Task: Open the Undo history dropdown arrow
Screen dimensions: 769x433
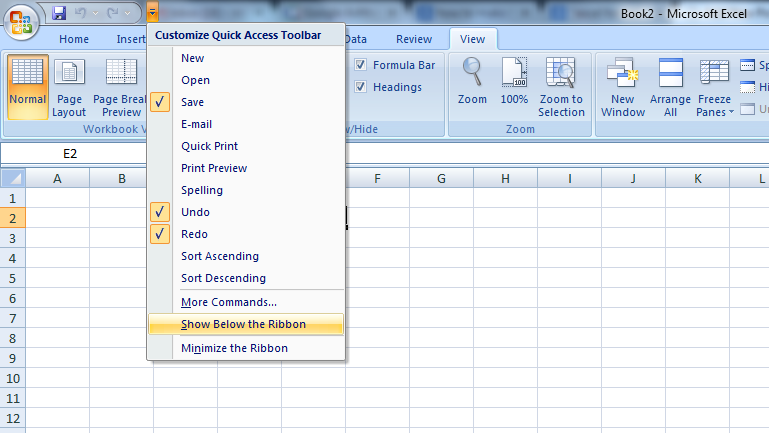Action: (95, 13)
